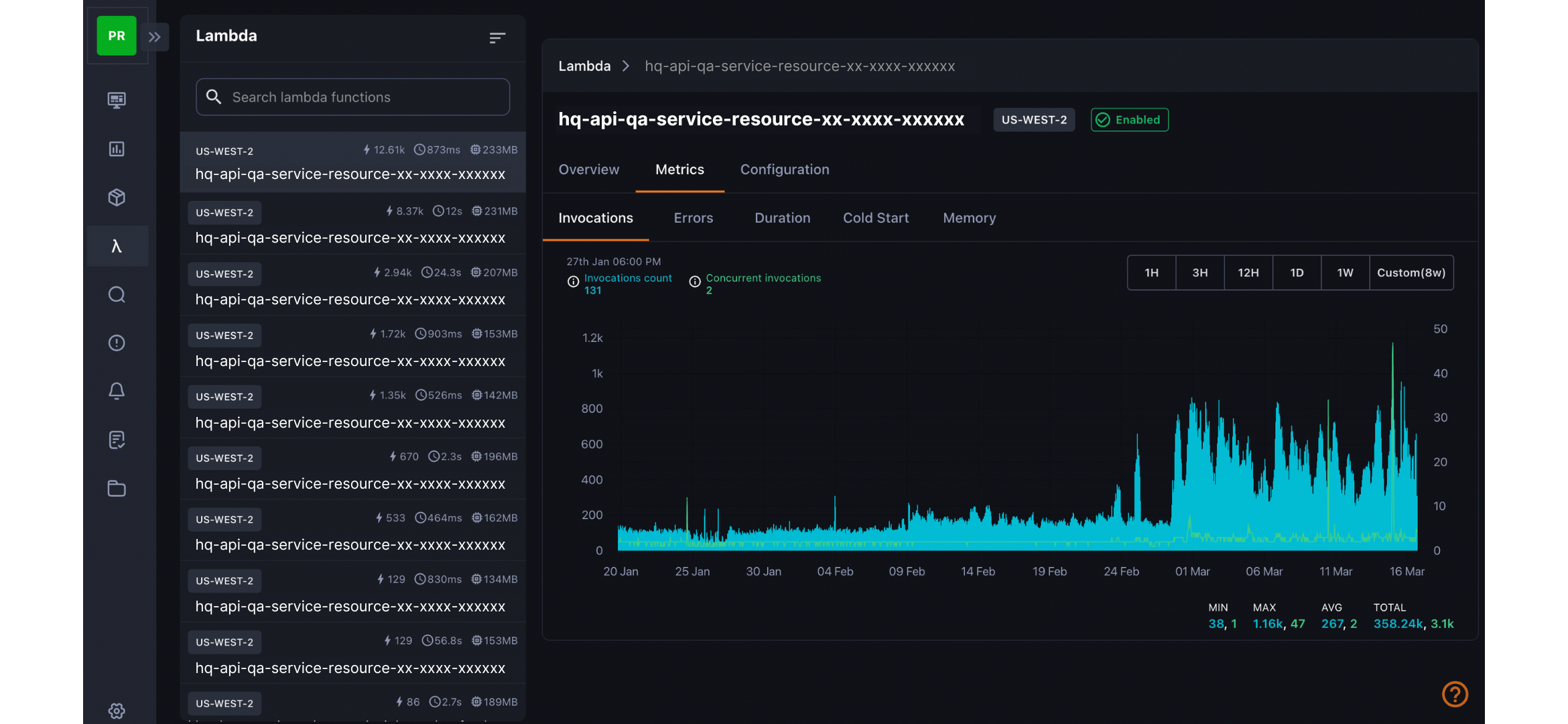
Task: Click the Enabled status badge
Action: point(1130,119)
